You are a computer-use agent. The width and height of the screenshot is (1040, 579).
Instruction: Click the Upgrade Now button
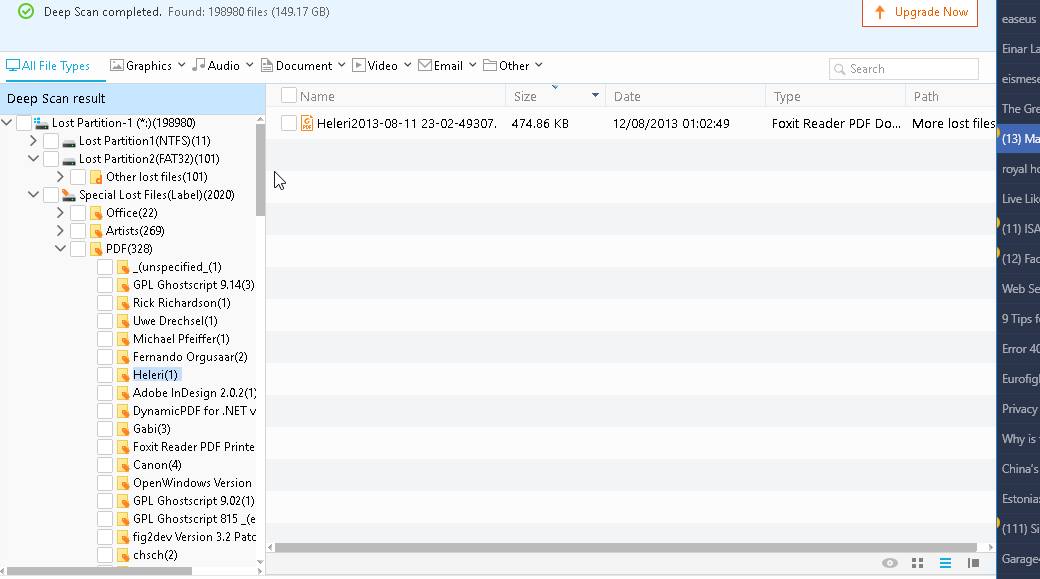tap(920, 12)
